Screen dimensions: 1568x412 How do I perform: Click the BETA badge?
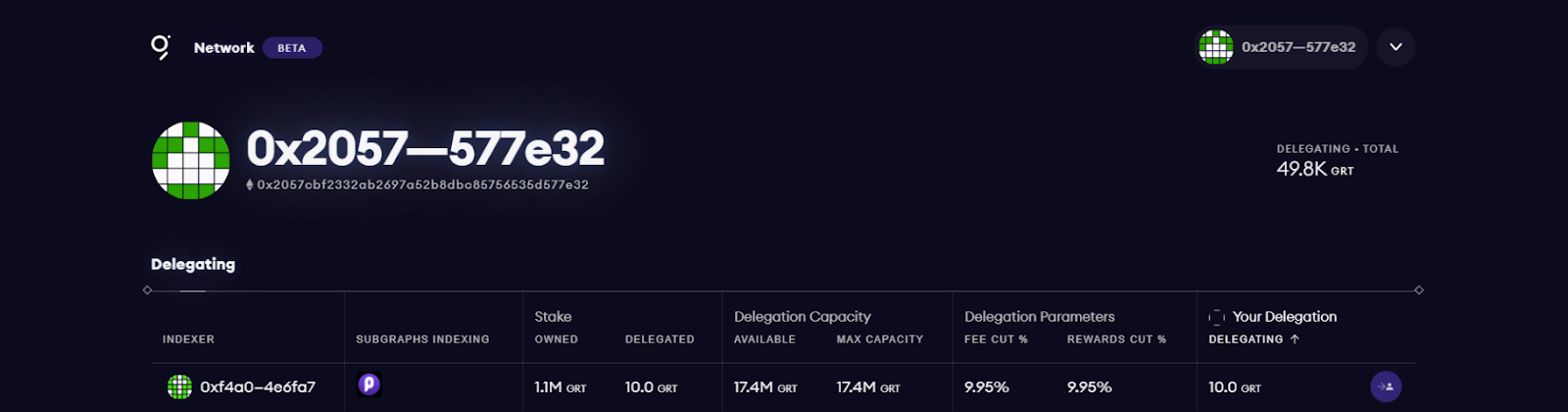pyautogui.click(x=291, y=48)
